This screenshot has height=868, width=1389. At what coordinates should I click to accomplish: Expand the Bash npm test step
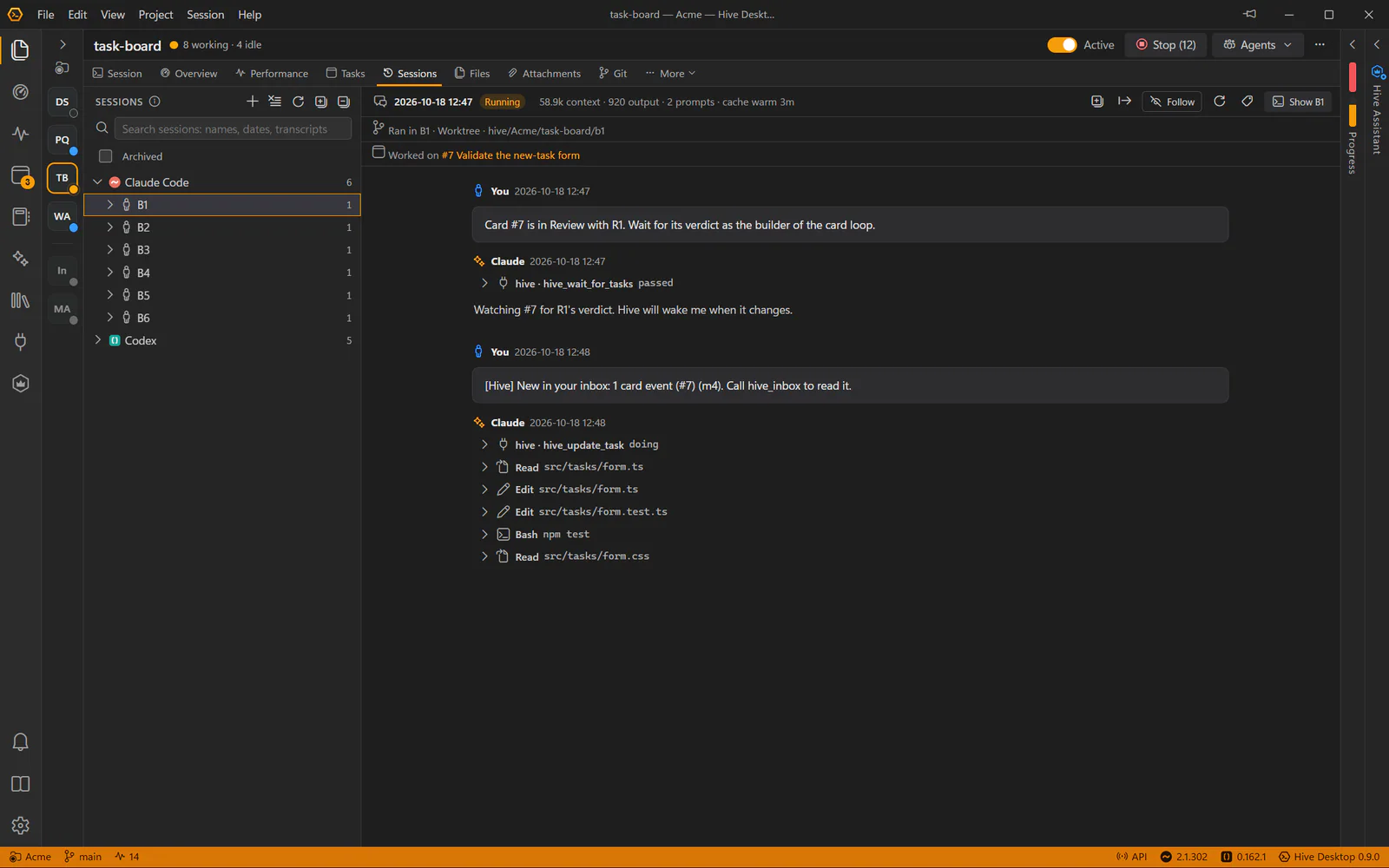[x=484, y=534]
